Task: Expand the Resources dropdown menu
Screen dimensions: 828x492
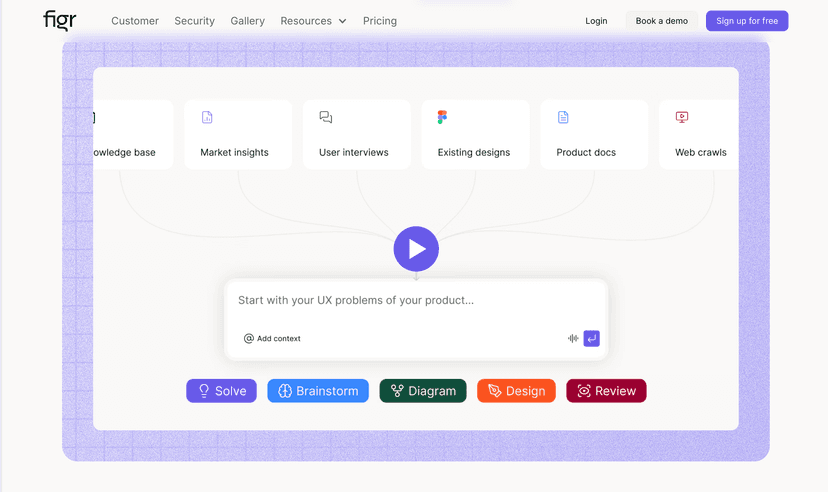Action: pos(313,21)
